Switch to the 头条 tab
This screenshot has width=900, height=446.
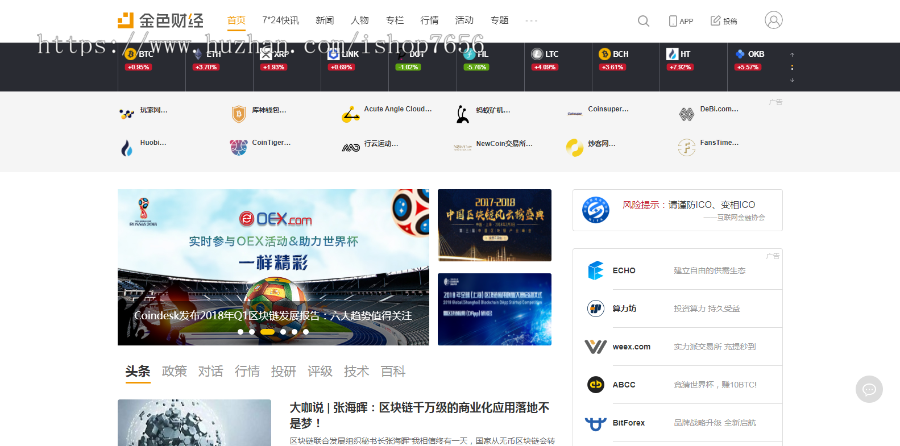pyautogui.click(x=138, y=371)
